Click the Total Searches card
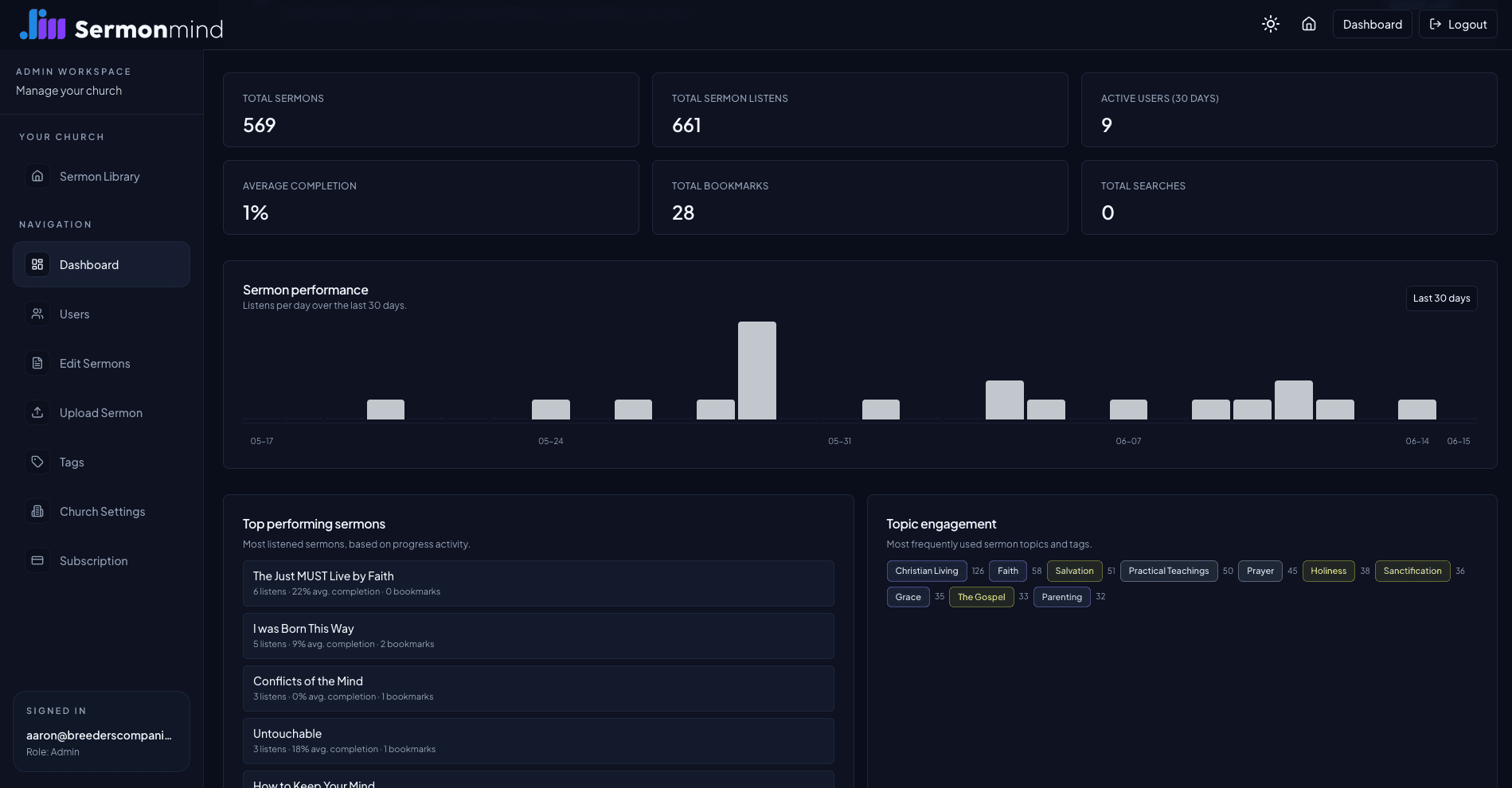This screenshot has height=788, width=1512. 1289,197
